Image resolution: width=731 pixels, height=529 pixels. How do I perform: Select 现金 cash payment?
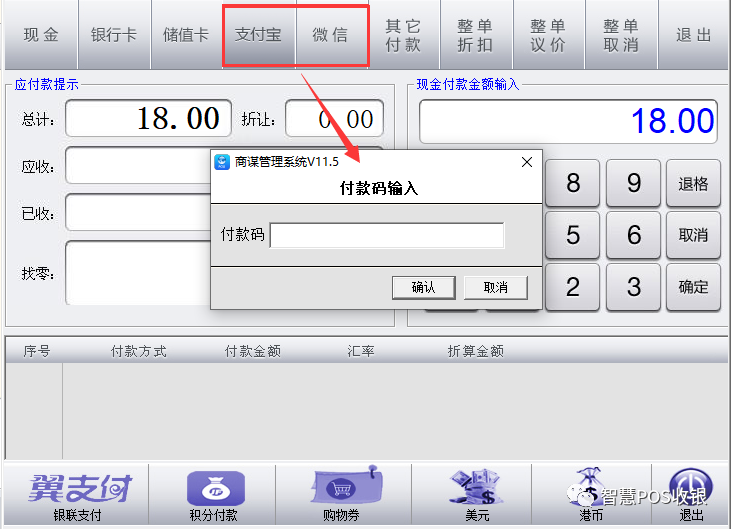[x=41, y=35]
